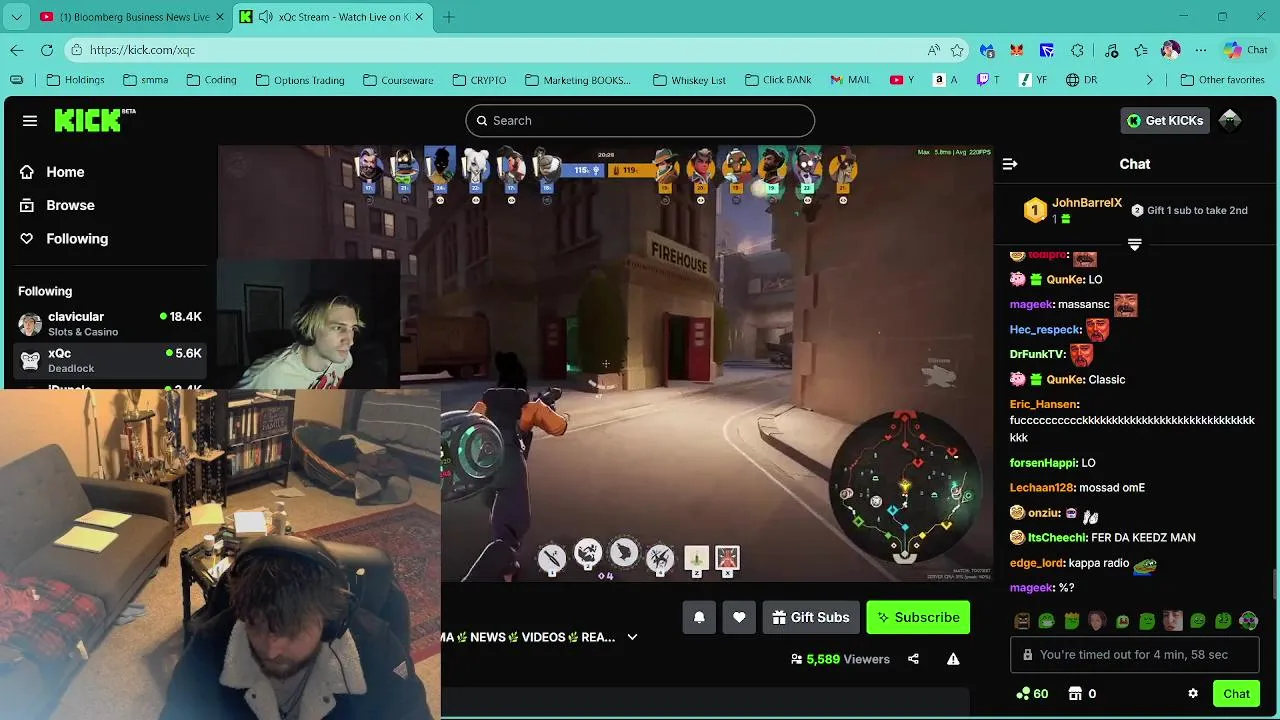Click the green Subscribe button
The width and height of the screenshot is (1280, 720).
[918, 617]
